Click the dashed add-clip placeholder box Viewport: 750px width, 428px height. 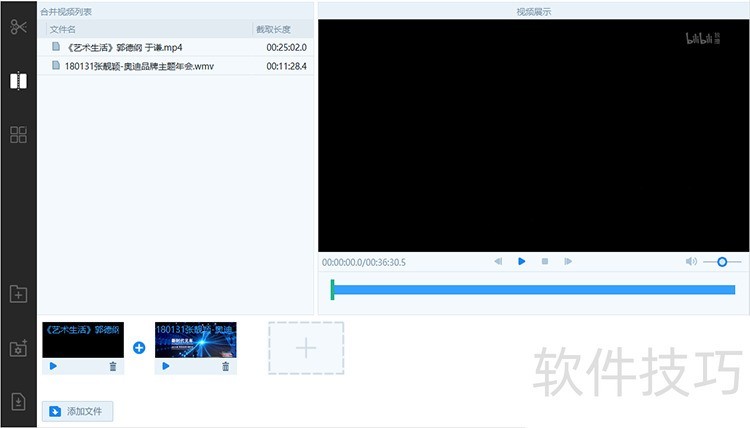pyautogui.click(x=306, y=348)
